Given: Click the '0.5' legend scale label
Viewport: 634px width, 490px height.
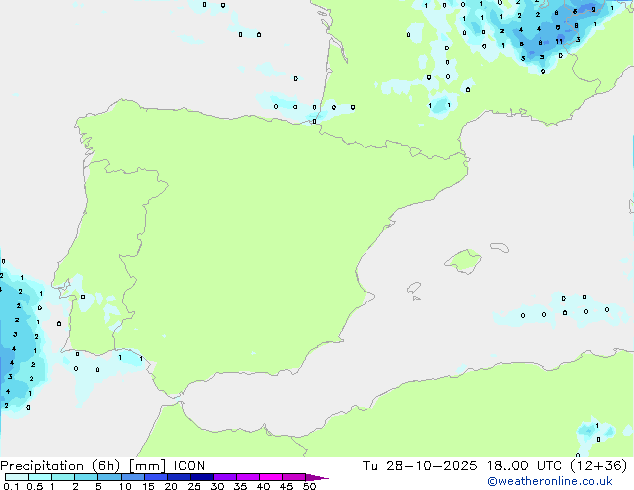Looking at the screenshot, I should [34, 486].
